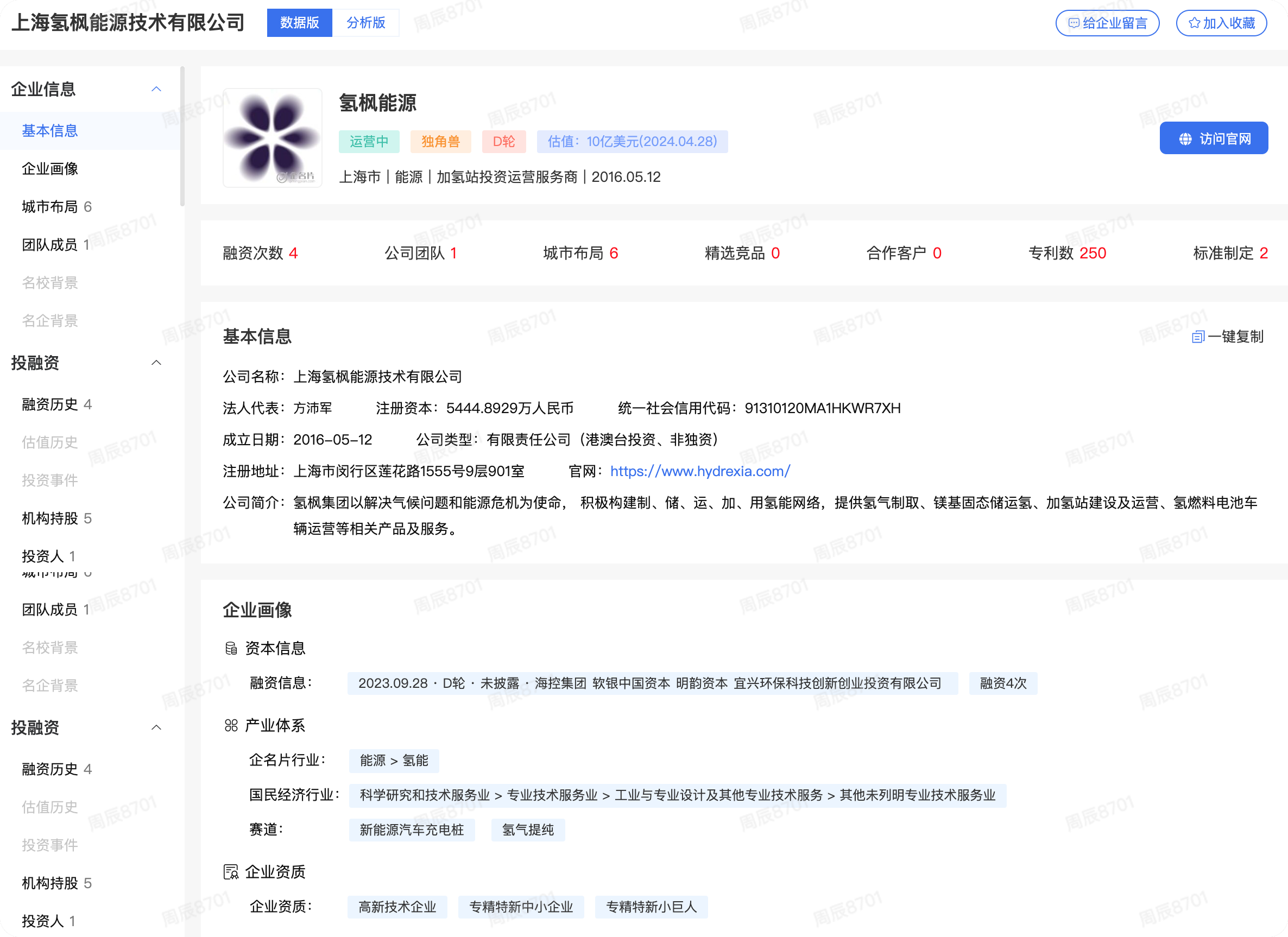Viewport: 1288px width, 937px height.
Task: Click the 氢气提纯 track tag
Action: (528, 830)
